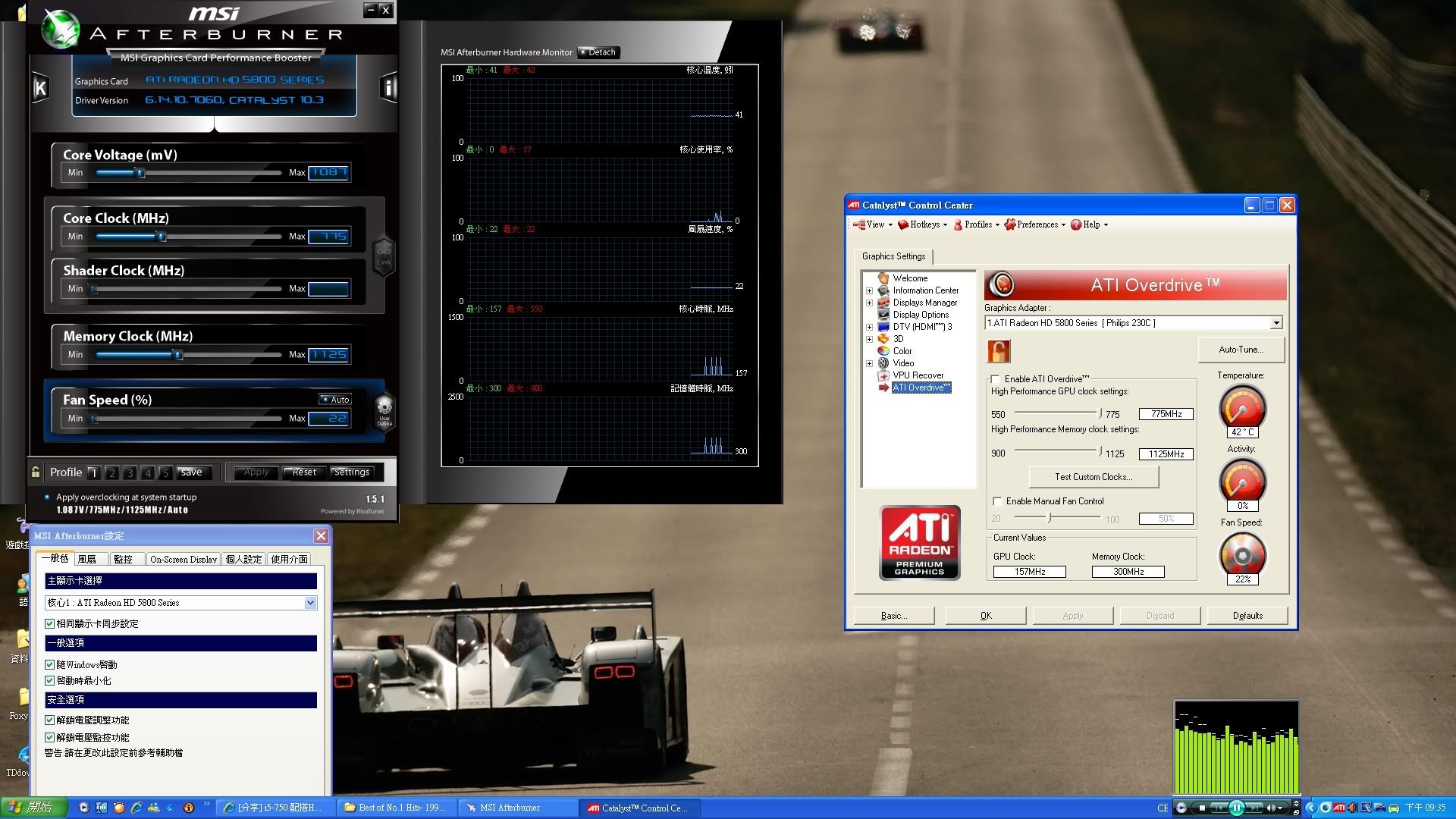Image resolution: width=1456 pixels, height=819 pixels.
Task: Click the ATI Overdrive unlock padlock icon
Action: pyautogui.click(x=999, y=351)
